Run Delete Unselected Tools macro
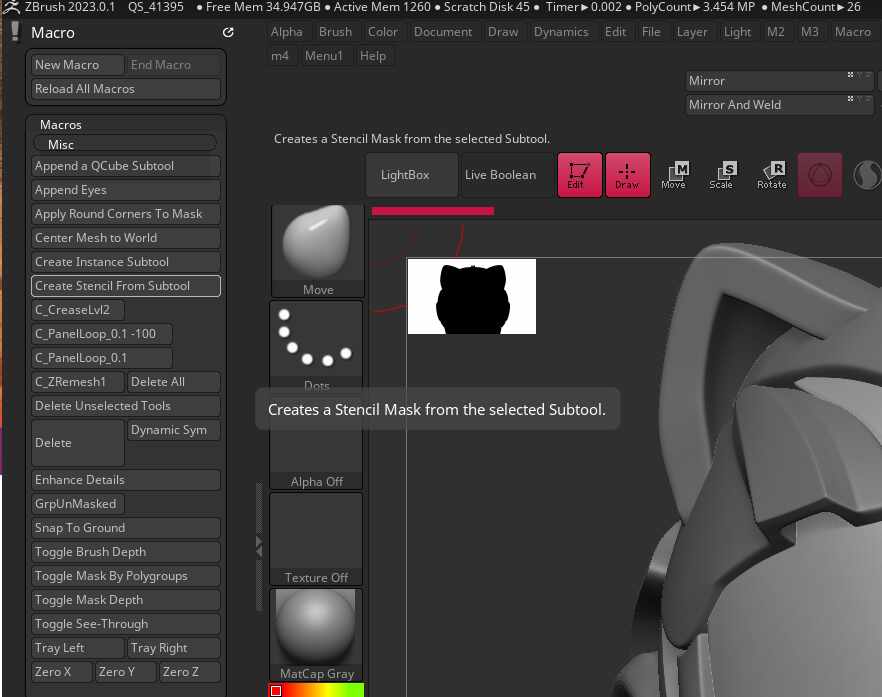This screenshot has height=697, width=882. click(126, 406)
